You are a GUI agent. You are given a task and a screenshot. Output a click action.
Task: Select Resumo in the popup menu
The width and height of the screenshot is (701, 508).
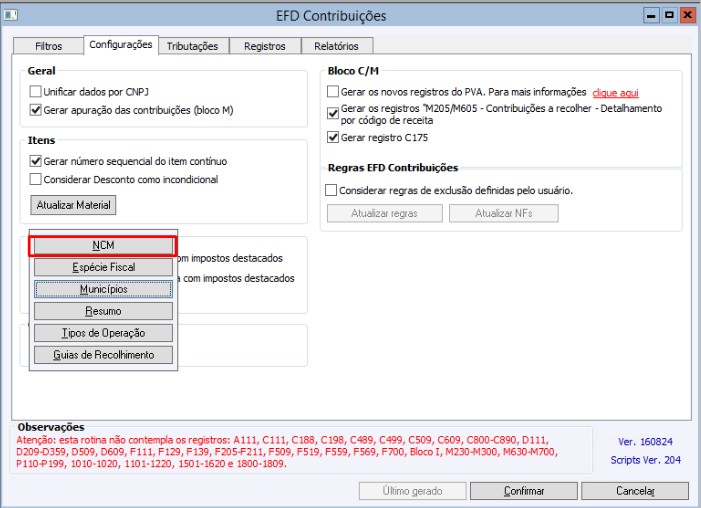point(103,311)
